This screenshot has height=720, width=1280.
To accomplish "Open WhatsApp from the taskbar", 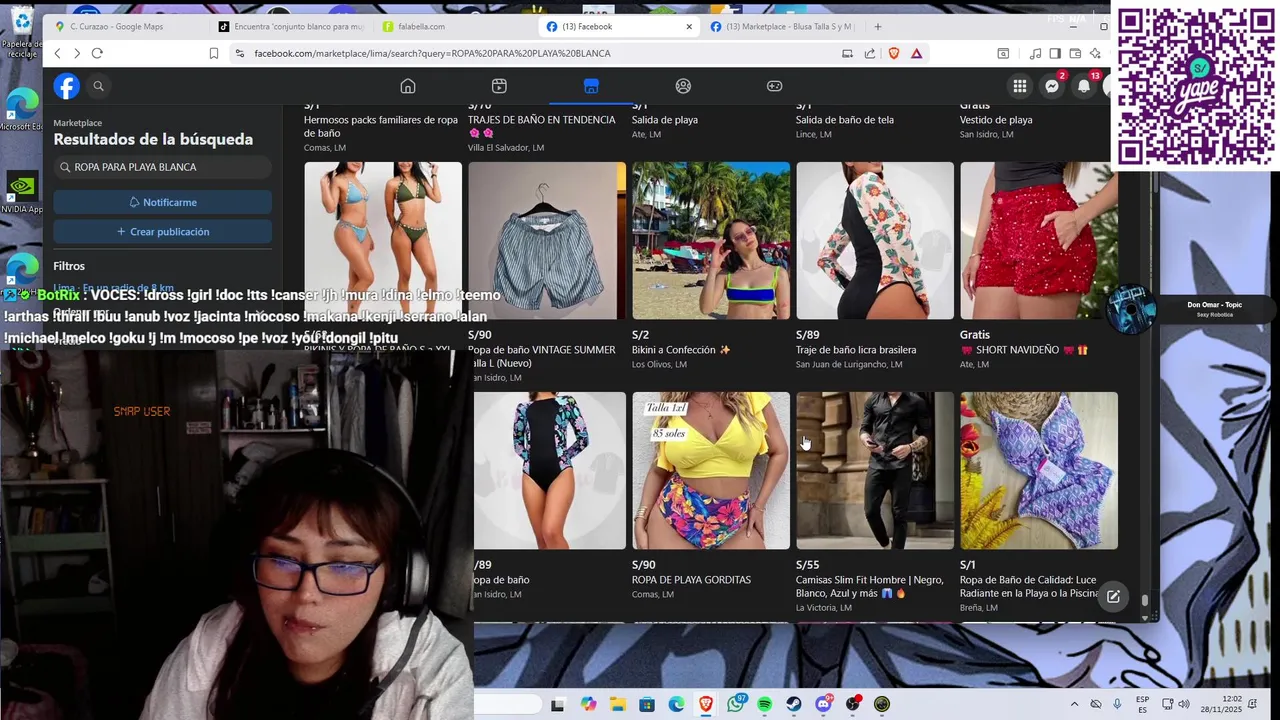I will 736,704.
